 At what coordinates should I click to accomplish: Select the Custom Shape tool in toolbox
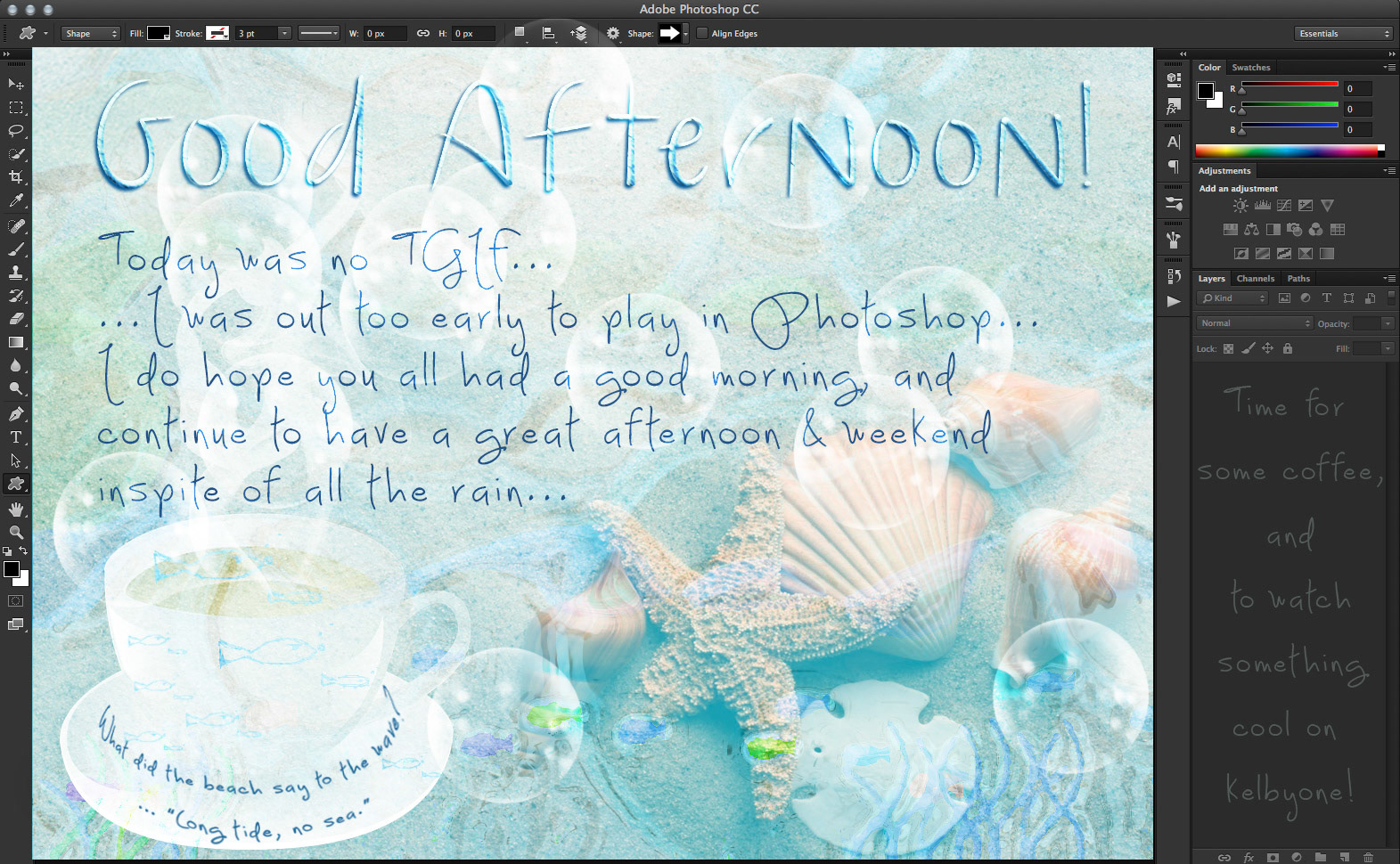[16, 484]
